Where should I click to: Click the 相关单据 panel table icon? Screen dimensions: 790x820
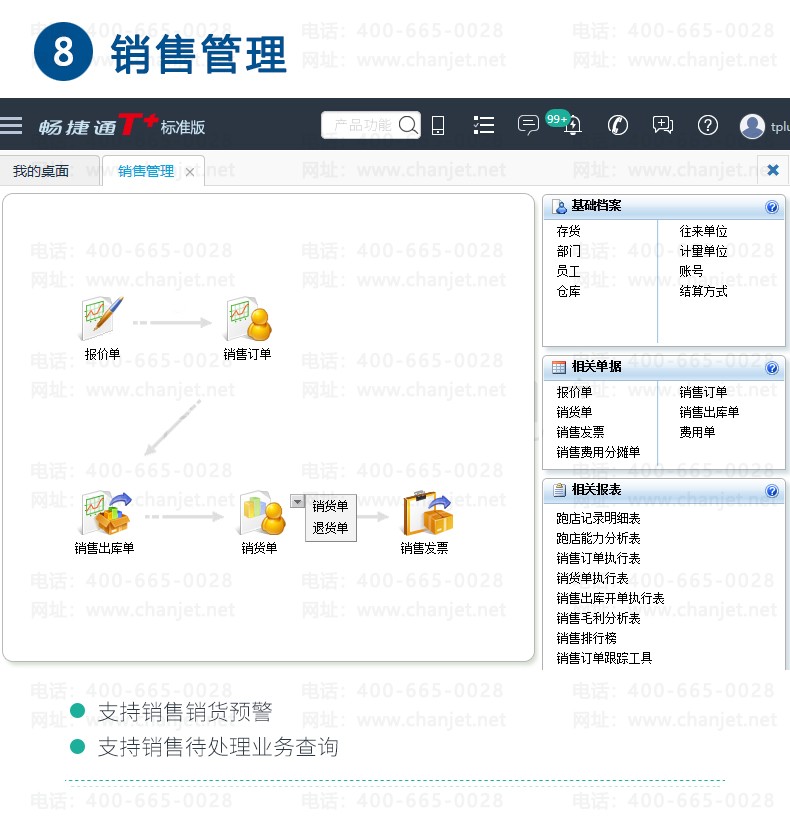(559, 368)
